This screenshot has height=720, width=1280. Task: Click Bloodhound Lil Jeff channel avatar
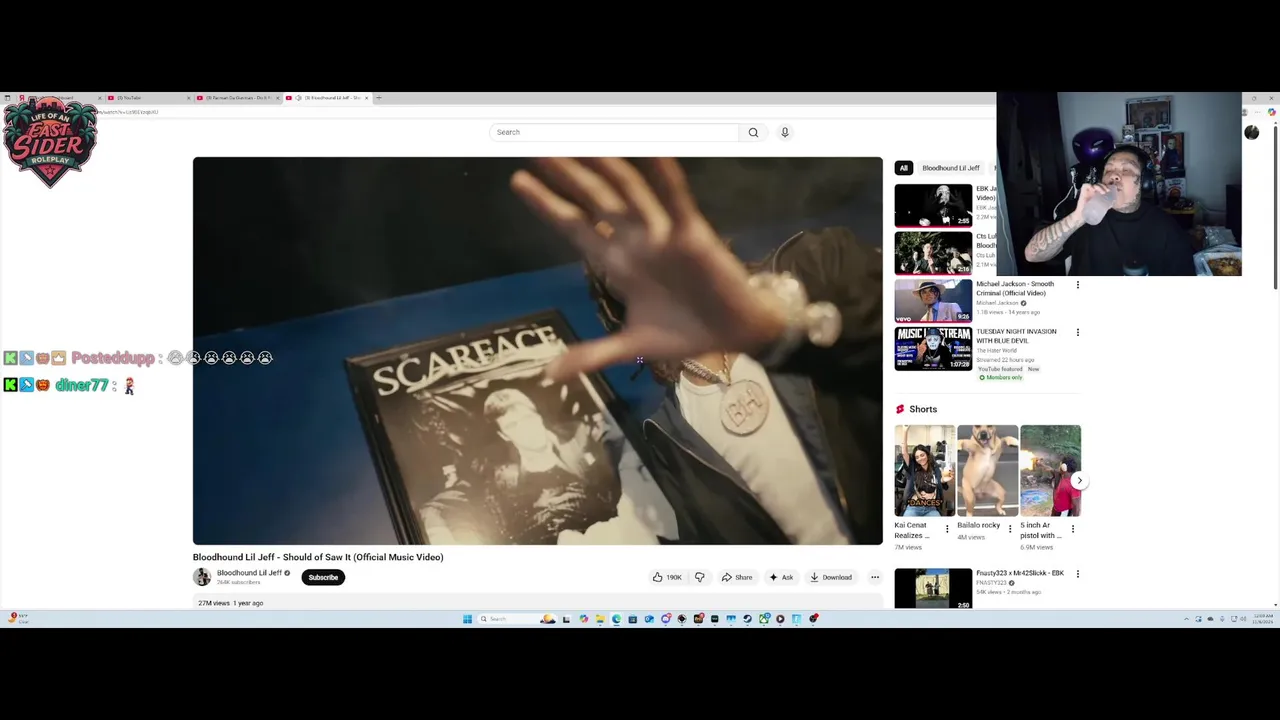[x=202, y=577]
